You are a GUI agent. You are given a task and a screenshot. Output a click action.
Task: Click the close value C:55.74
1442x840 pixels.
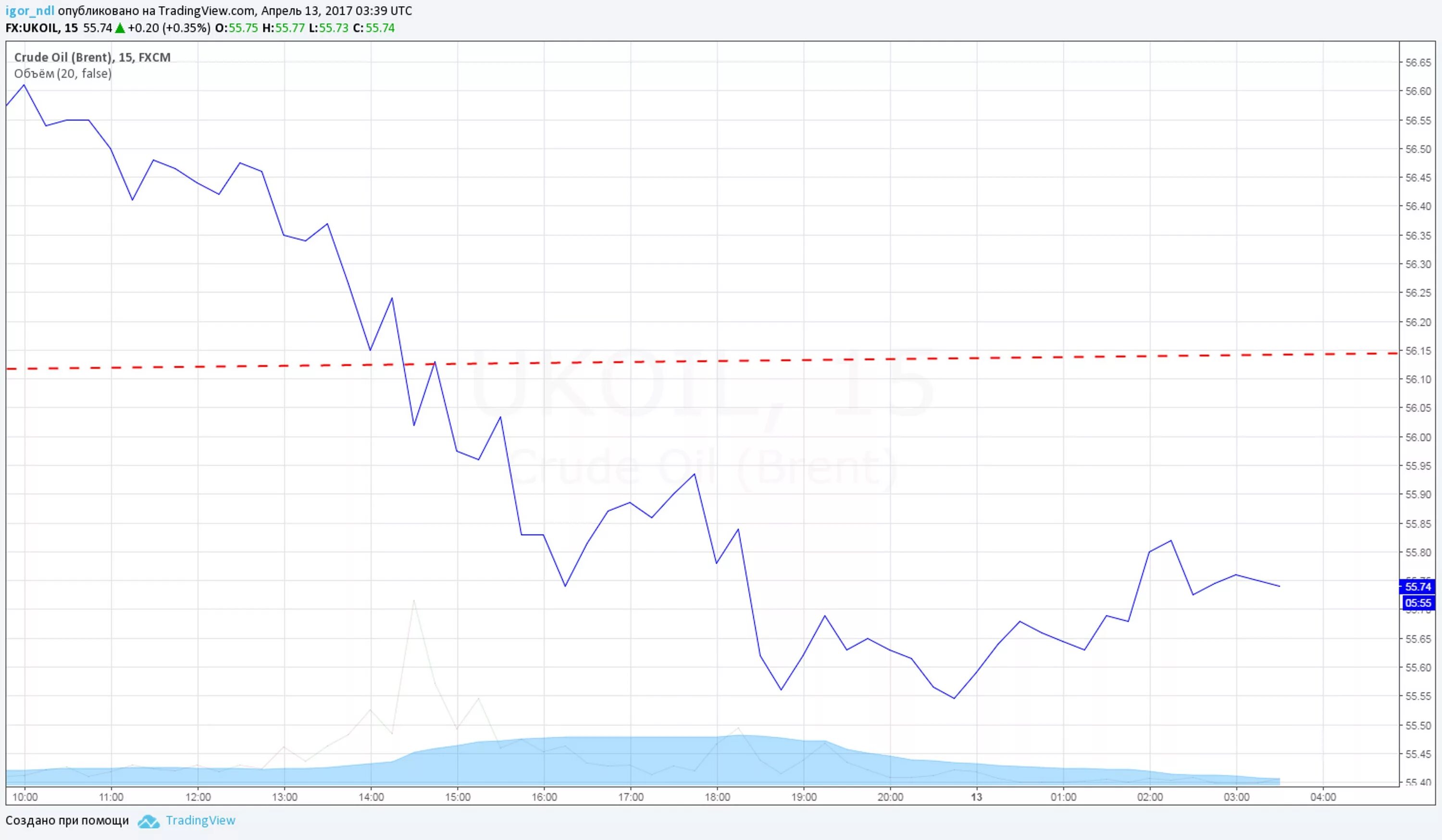[x=373, y=28]
